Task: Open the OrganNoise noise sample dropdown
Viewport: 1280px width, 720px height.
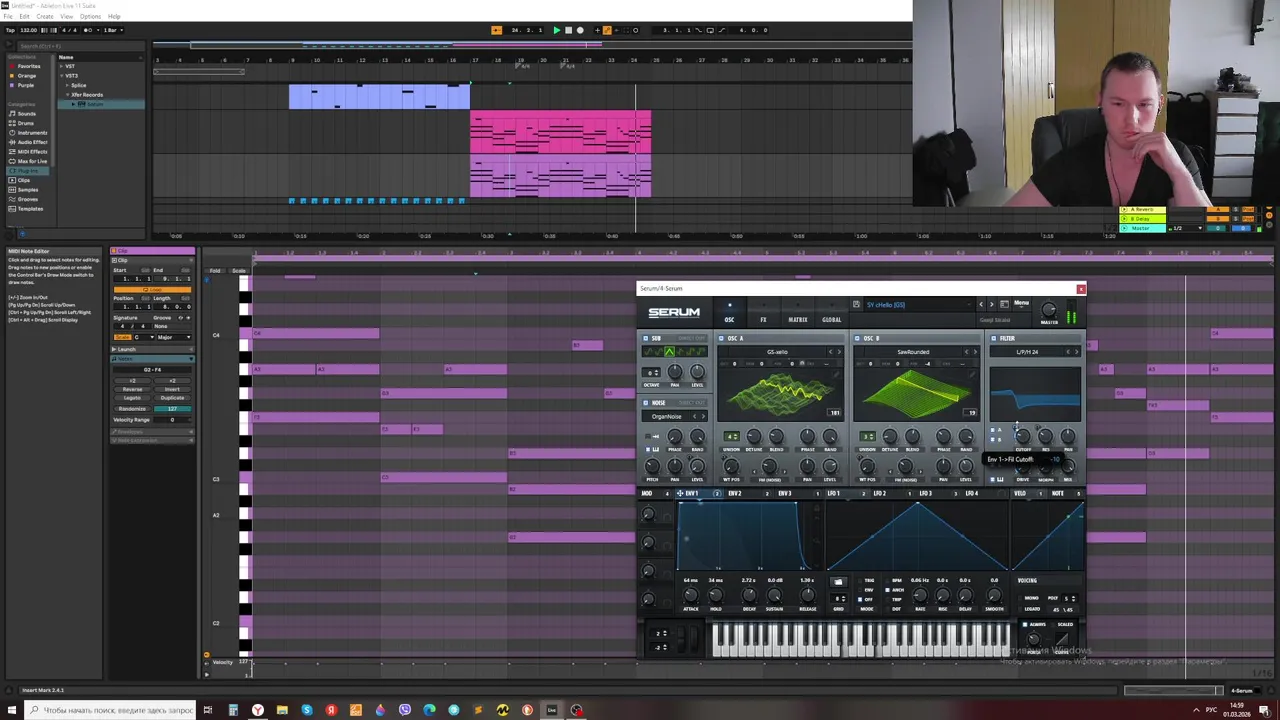Action: click(x=666, y=416)
